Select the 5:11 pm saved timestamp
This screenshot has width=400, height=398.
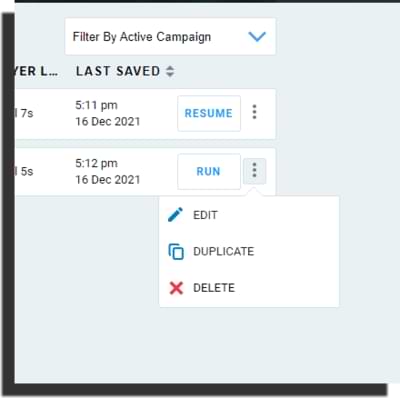pos(96,105)
